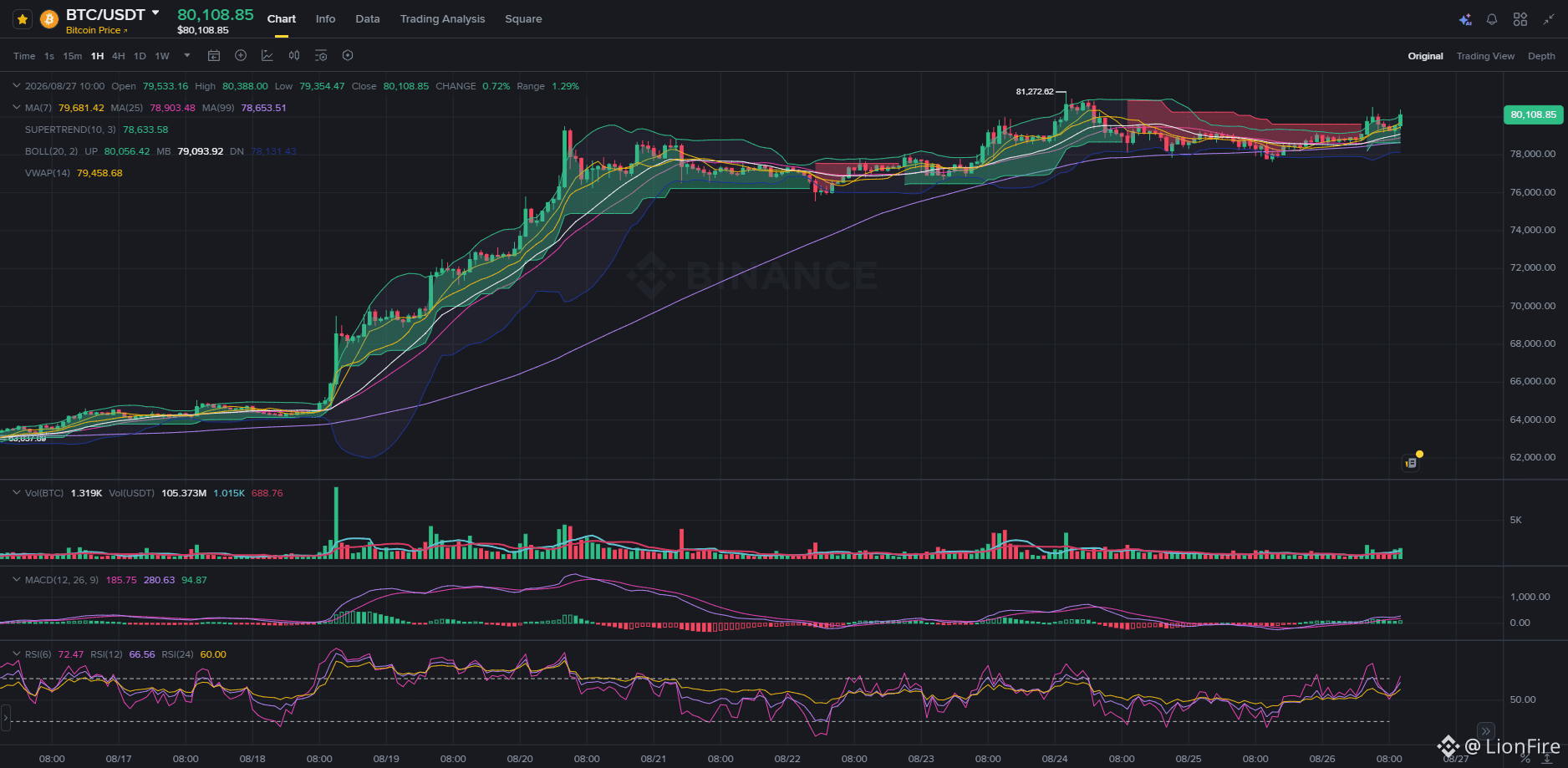
Task: Expand the more intervals dropdown arrow
Action: (187, 55)
